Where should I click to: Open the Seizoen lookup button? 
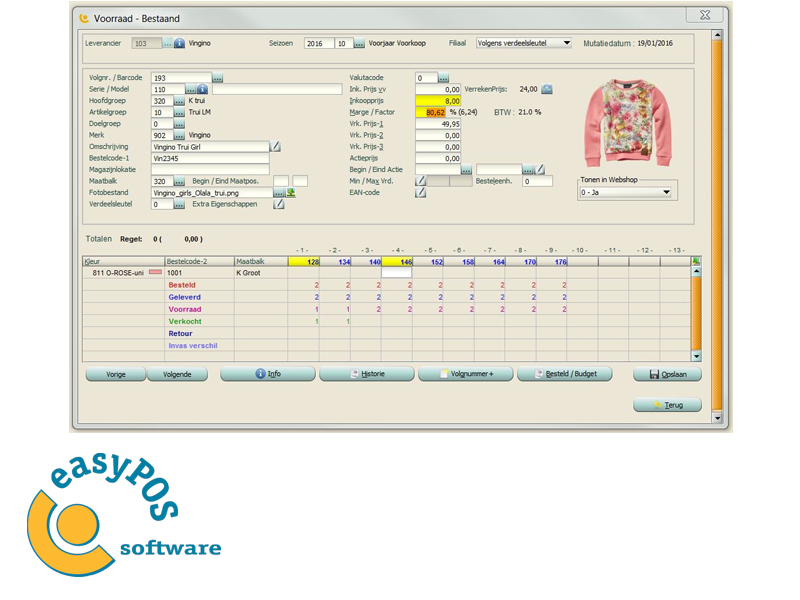point(359,43)
